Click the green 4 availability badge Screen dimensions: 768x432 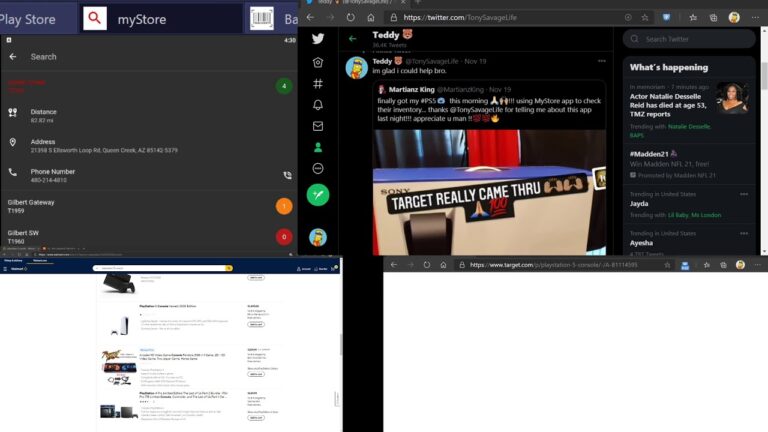(x=284, y=86)
